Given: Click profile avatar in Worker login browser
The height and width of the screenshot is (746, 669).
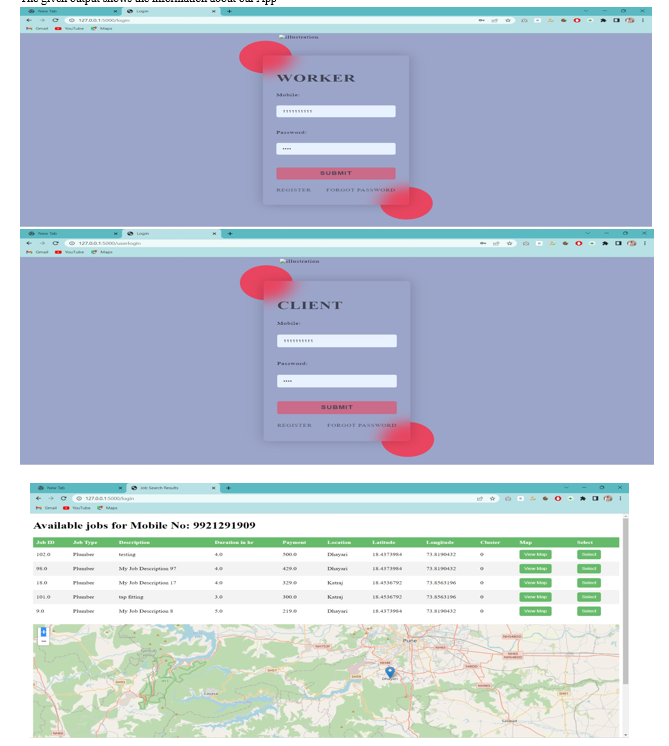Looking at the screenshot, I should 630,20.
